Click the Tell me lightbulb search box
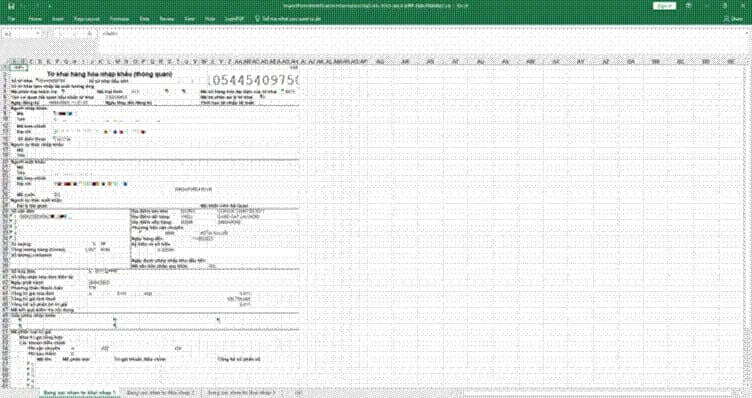752x398 pixels. [288, 19]
